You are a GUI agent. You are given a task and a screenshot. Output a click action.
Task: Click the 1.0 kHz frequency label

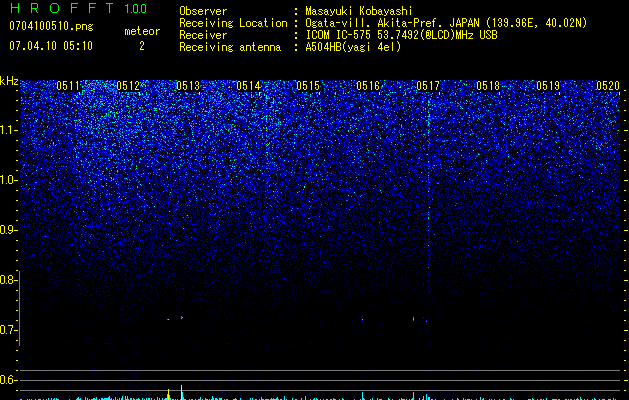(x=8, y=180)
